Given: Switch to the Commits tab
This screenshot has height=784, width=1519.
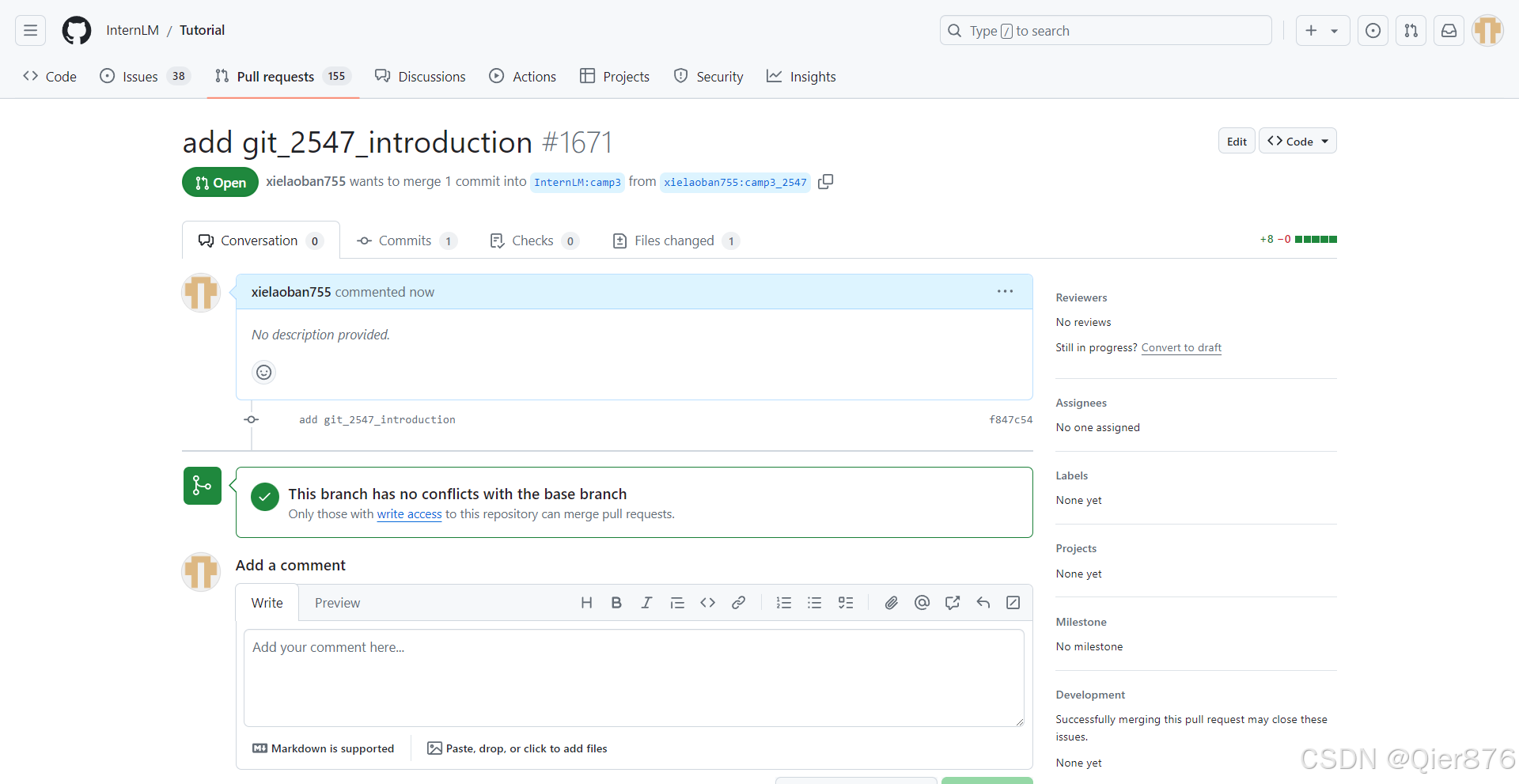Looking at the screenshot, I should point(407,241).
